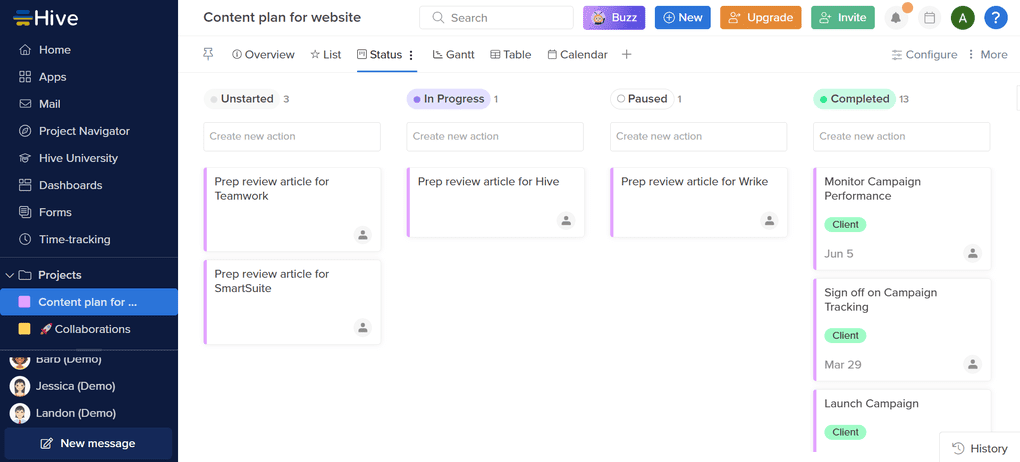Click Create new action under Paused

click(699, 137)
